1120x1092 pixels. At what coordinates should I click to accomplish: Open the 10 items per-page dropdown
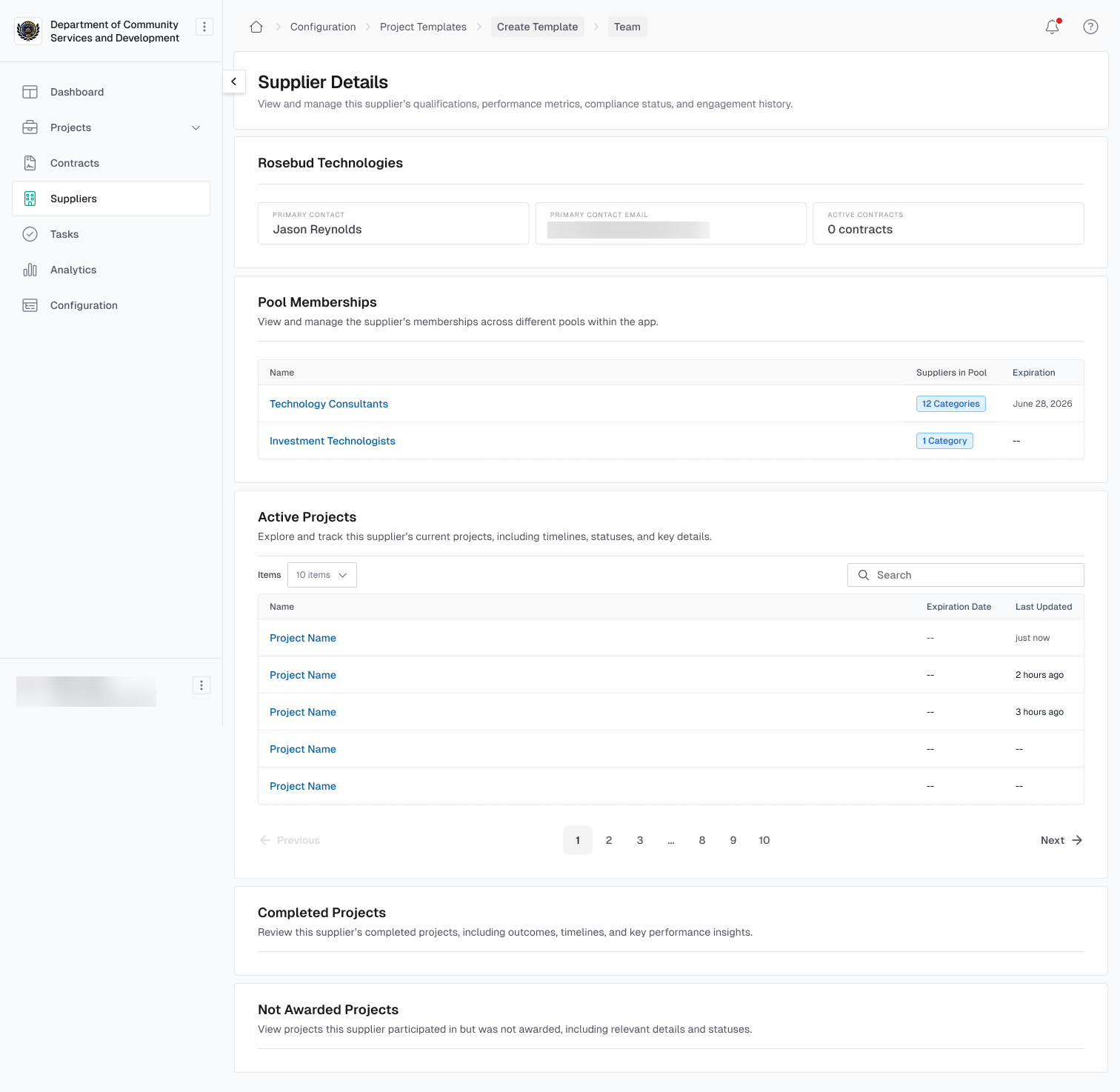point(321,575)
